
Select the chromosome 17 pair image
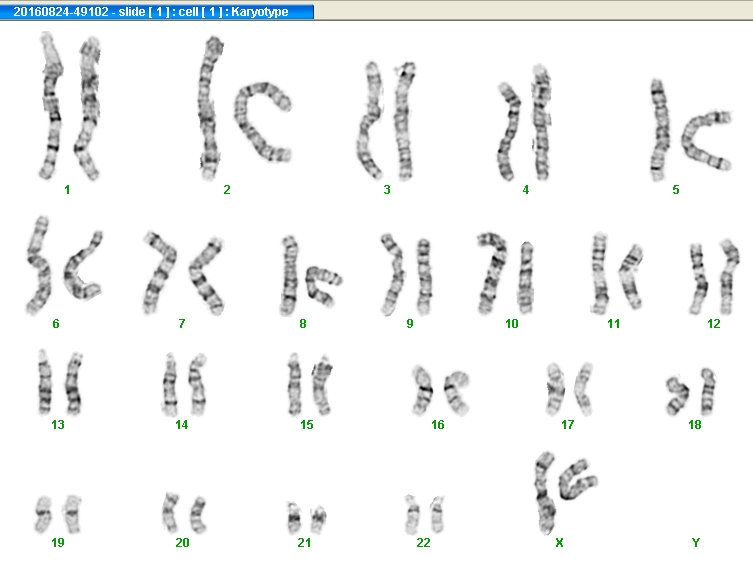[x=570, y=389]
